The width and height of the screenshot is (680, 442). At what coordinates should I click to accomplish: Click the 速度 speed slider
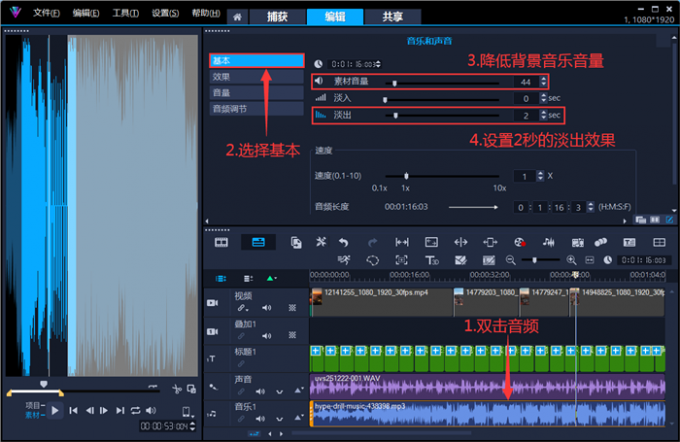442,176
